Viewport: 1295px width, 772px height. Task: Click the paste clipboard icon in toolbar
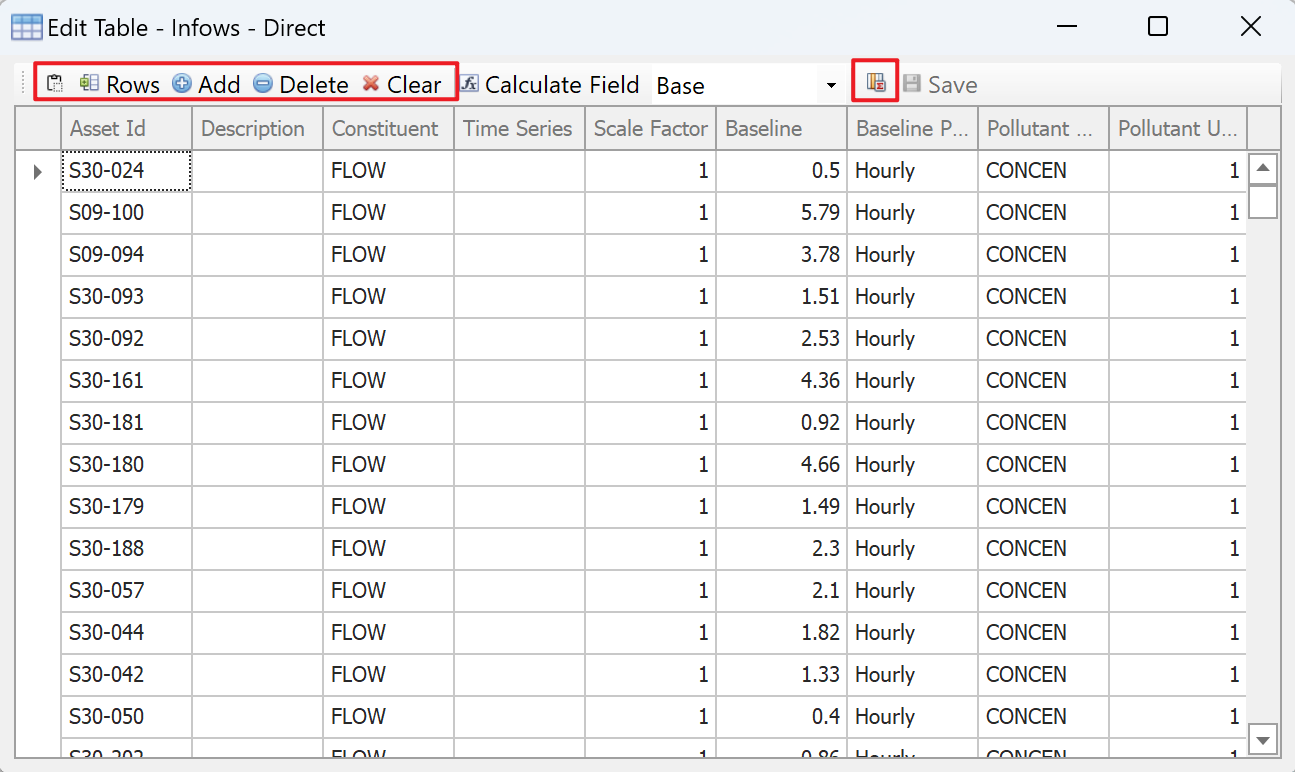[x=55, y=84]
